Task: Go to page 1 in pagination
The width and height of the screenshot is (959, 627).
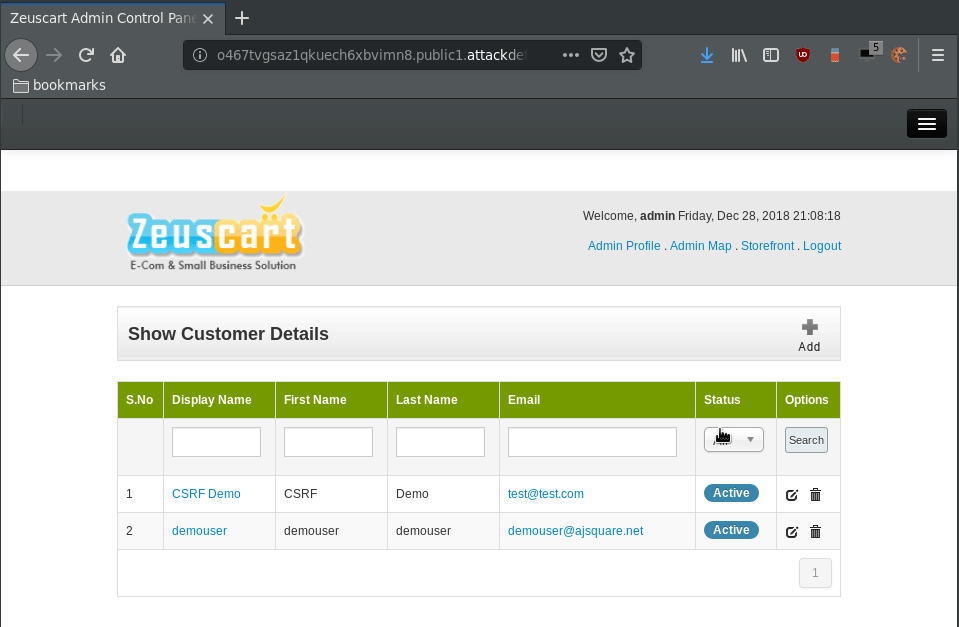Action: coord(815,573)
